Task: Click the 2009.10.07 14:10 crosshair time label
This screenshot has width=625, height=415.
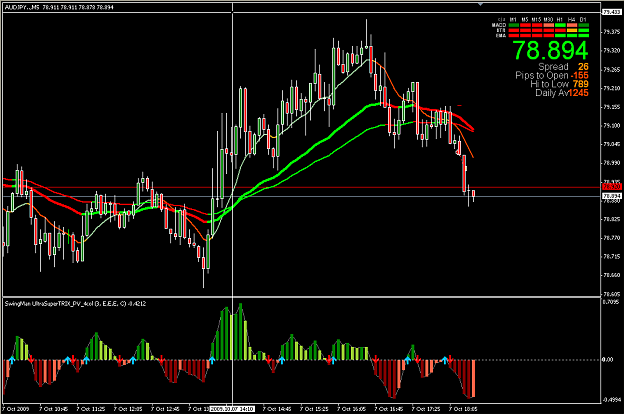Action: (x=232, y=409)
